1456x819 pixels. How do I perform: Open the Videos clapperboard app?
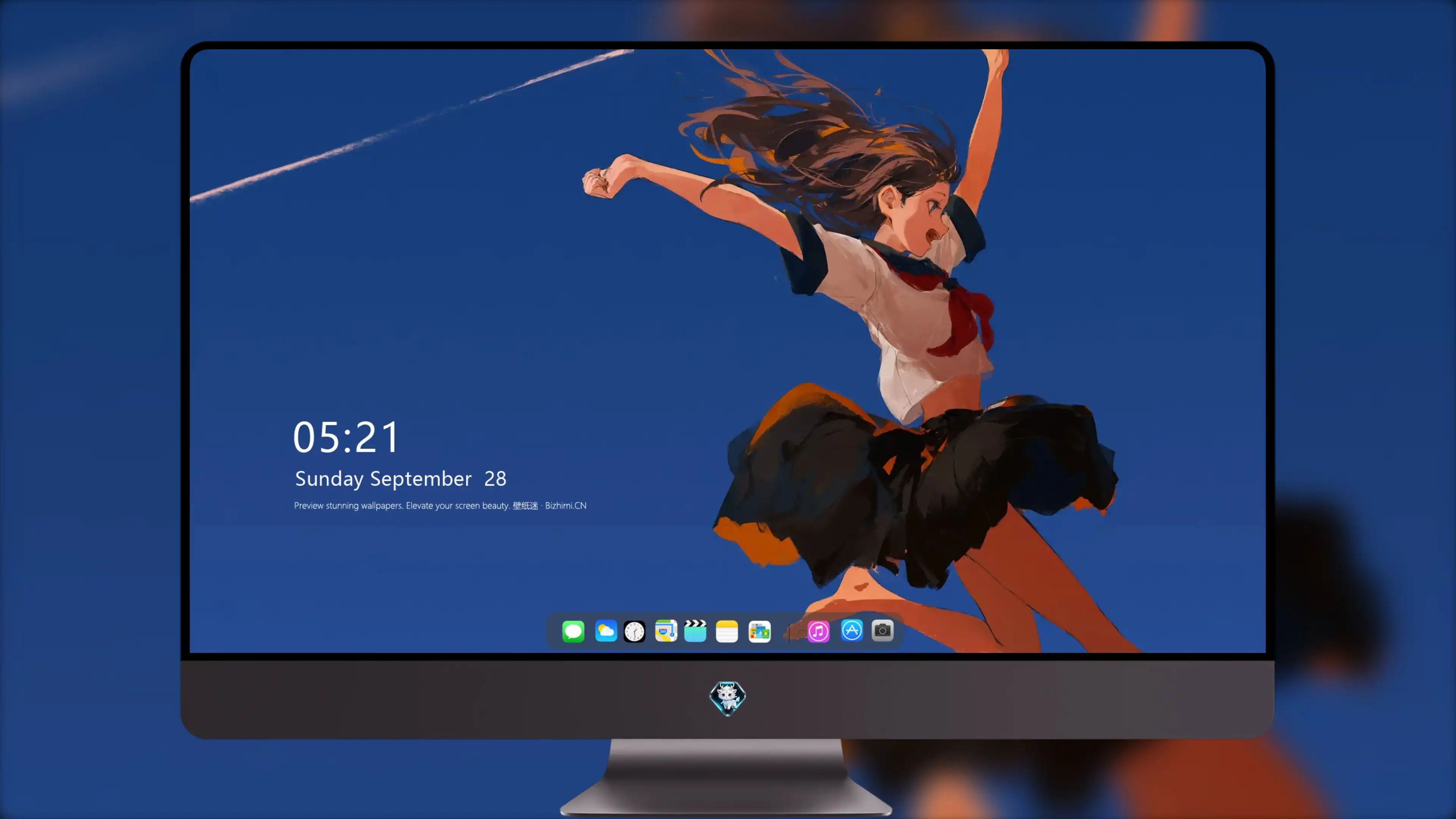[695, 631]
